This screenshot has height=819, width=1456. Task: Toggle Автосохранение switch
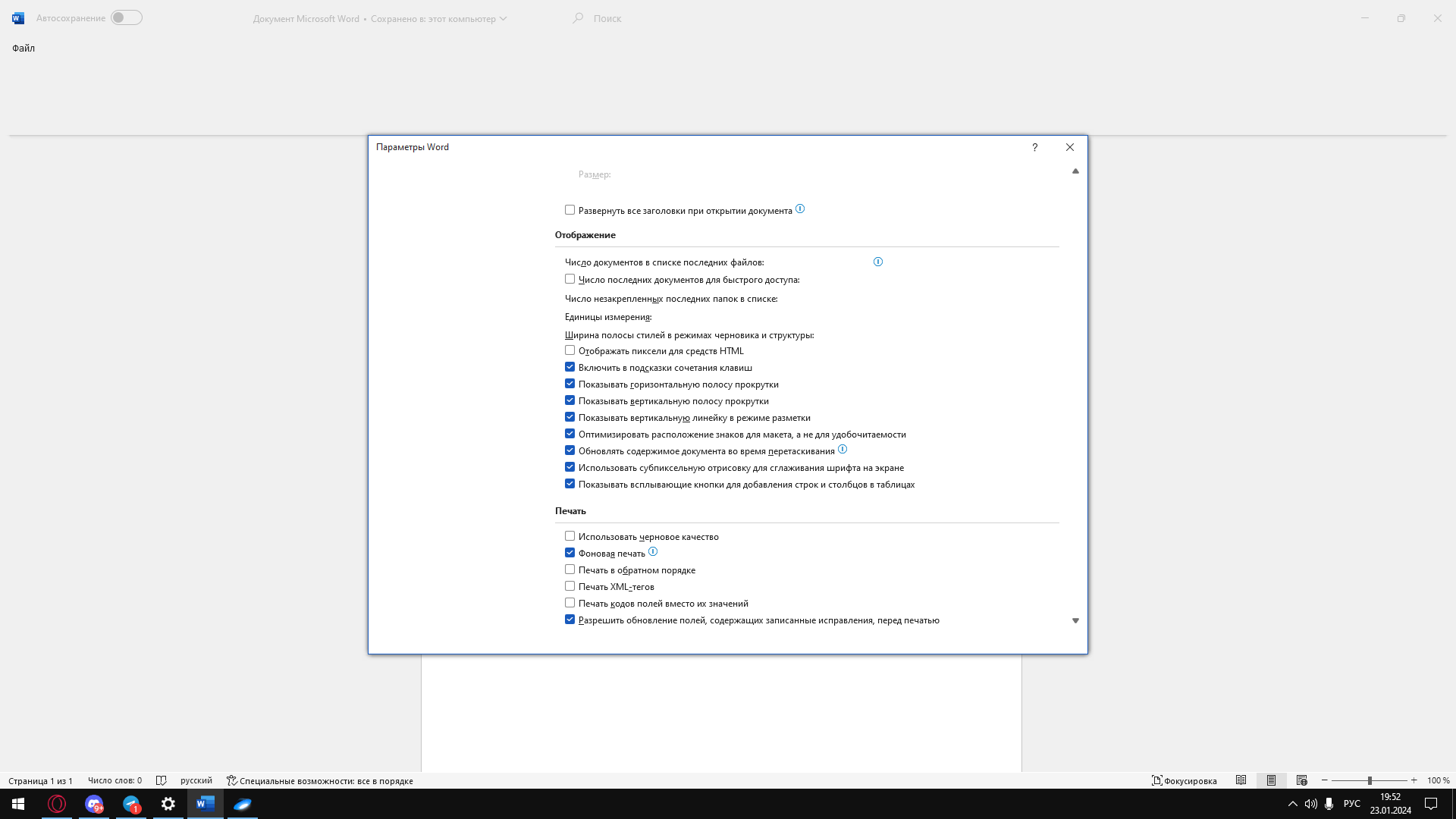point(127,17)
